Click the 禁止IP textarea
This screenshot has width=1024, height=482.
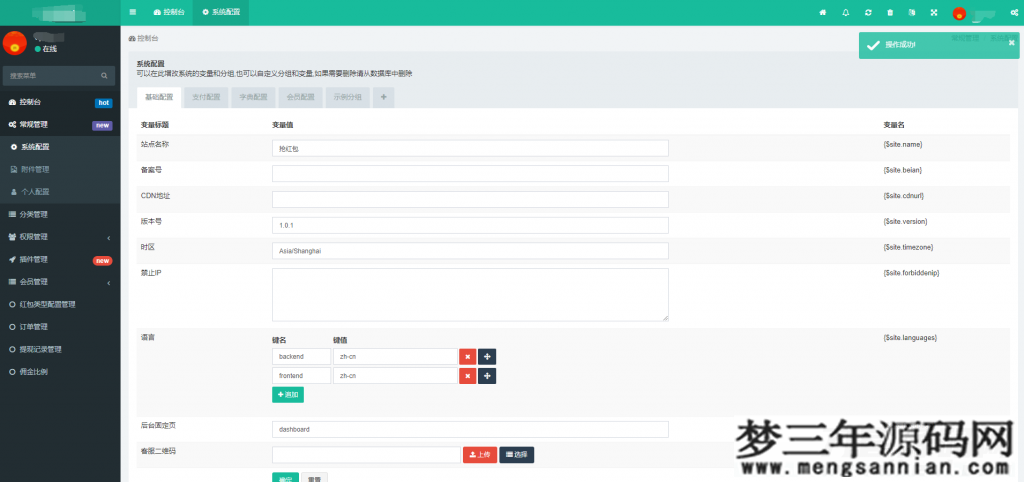tap(470, 295)
